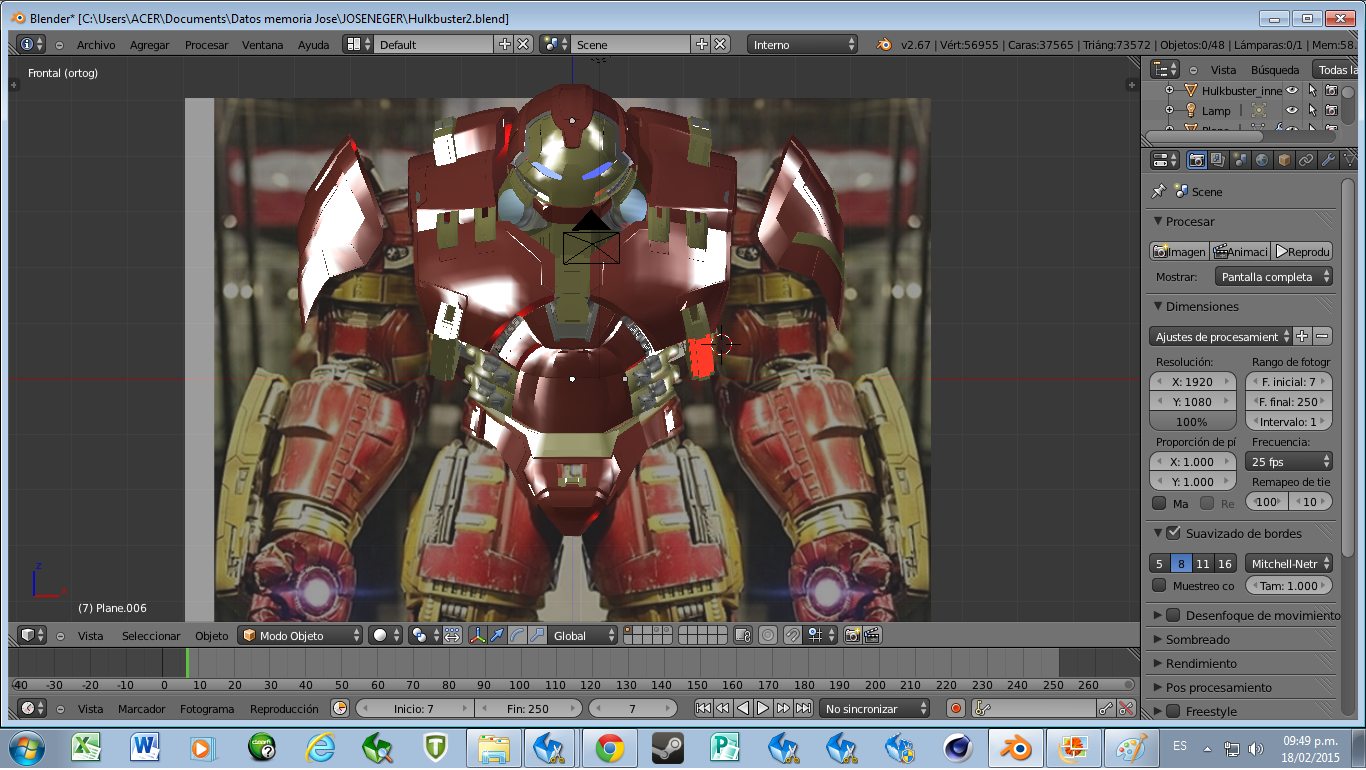
Task: Toggle renderability camera for Hulkbuster_inne object
Action: pyautogui.click(x=1331, y=90)
